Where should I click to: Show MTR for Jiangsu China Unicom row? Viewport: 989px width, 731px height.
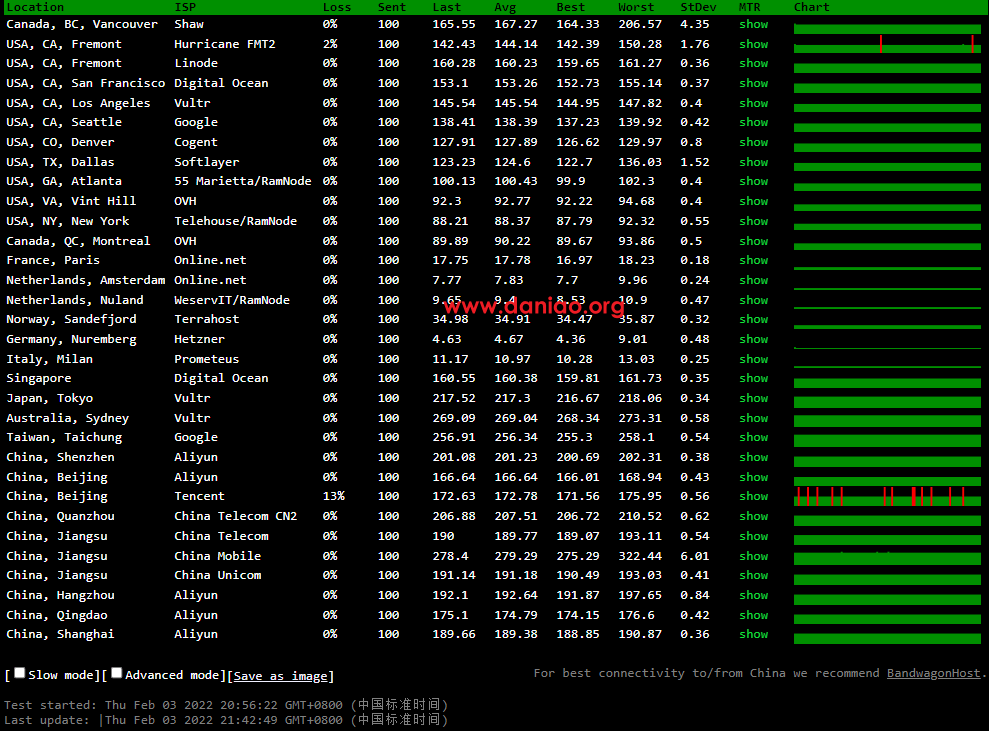754,575
